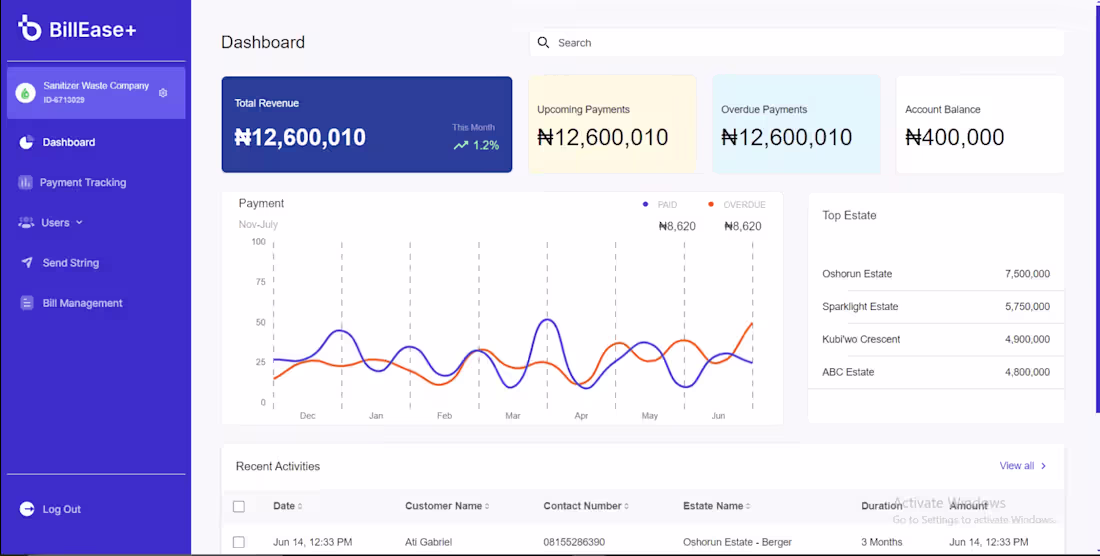Viewport: 1100px width, 556px height.
Task: Open the Total Revenue card
Action: (366, 125)
